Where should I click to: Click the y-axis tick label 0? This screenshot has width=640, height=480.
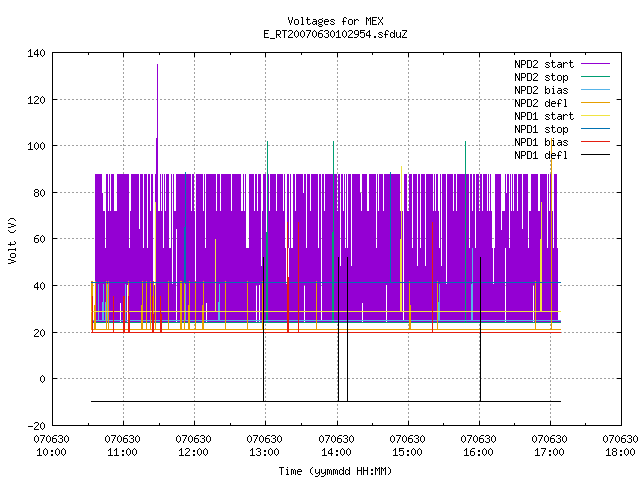[x=42, y=380]
